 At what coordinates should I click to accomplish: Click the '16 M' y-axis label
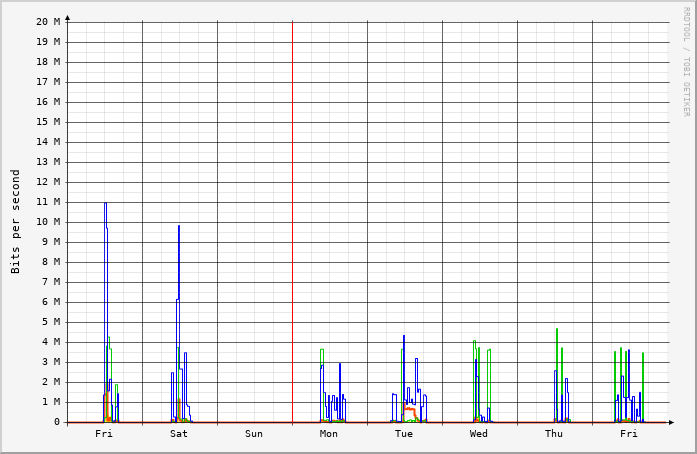point(48,102)
